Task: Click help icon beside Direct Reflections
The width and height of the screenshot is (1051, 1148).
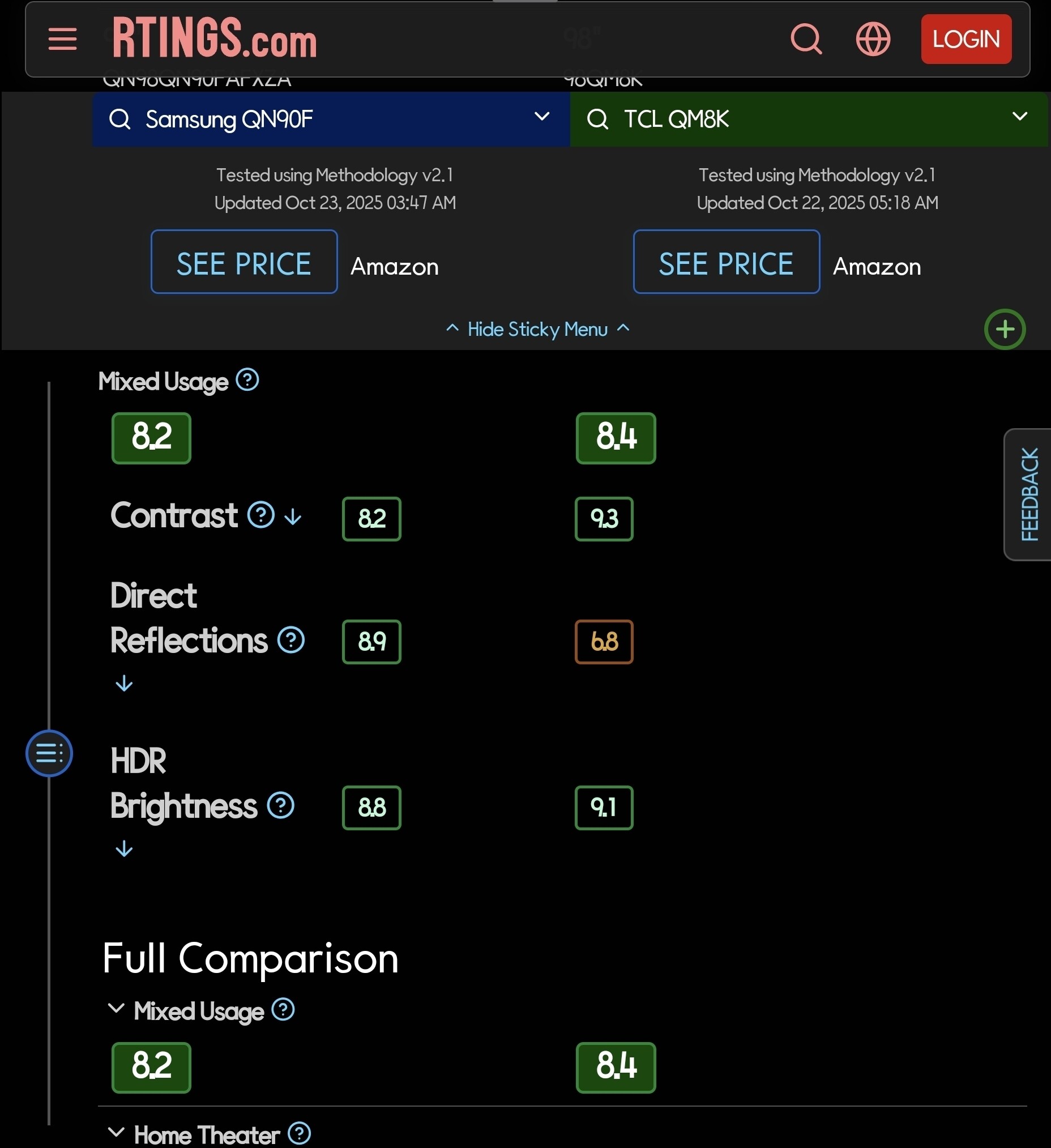Action: (291, 640)
